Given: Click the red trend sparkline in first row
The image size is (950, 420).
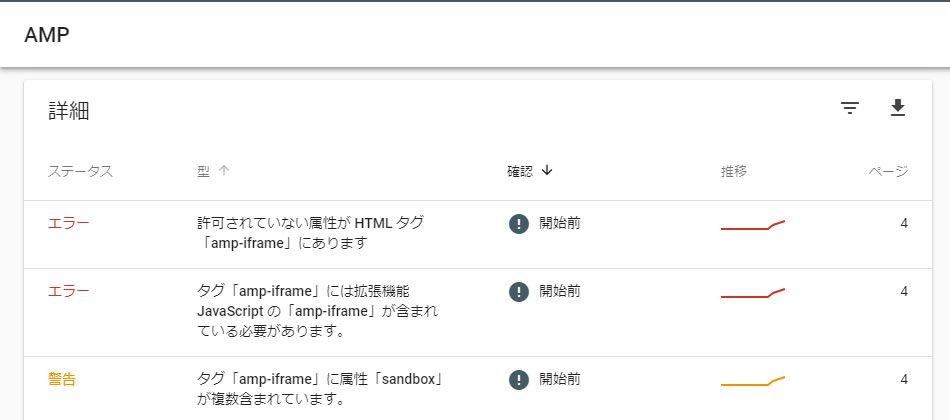Looking at the screenshot, I should pyautogui.click(x=752, y=225).
